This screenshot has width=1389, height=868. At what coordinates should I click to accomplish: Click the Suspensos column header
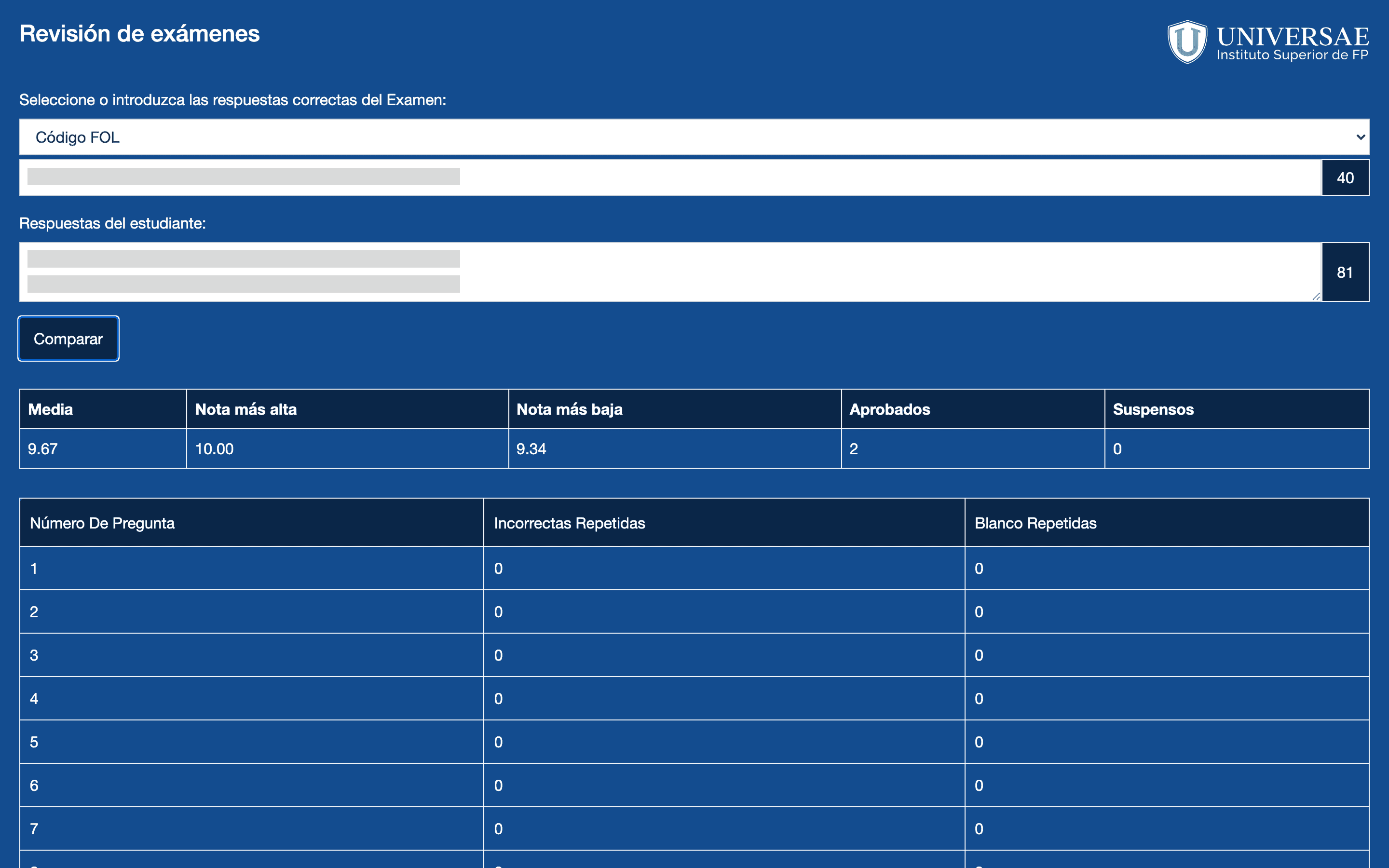[x=1237, y=409]
